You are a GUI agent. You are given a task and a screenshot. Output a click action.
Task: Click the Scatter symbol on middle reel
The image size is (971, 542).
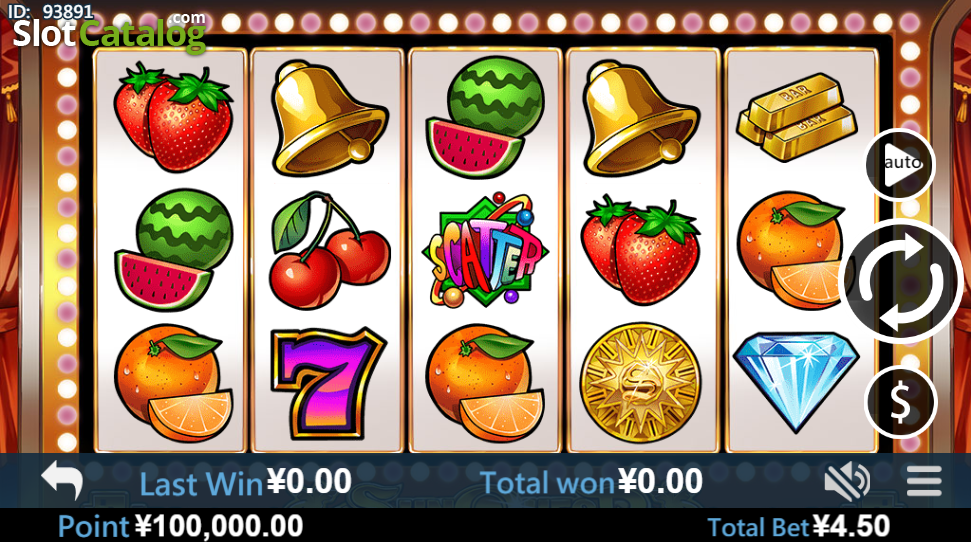(485, 250)
